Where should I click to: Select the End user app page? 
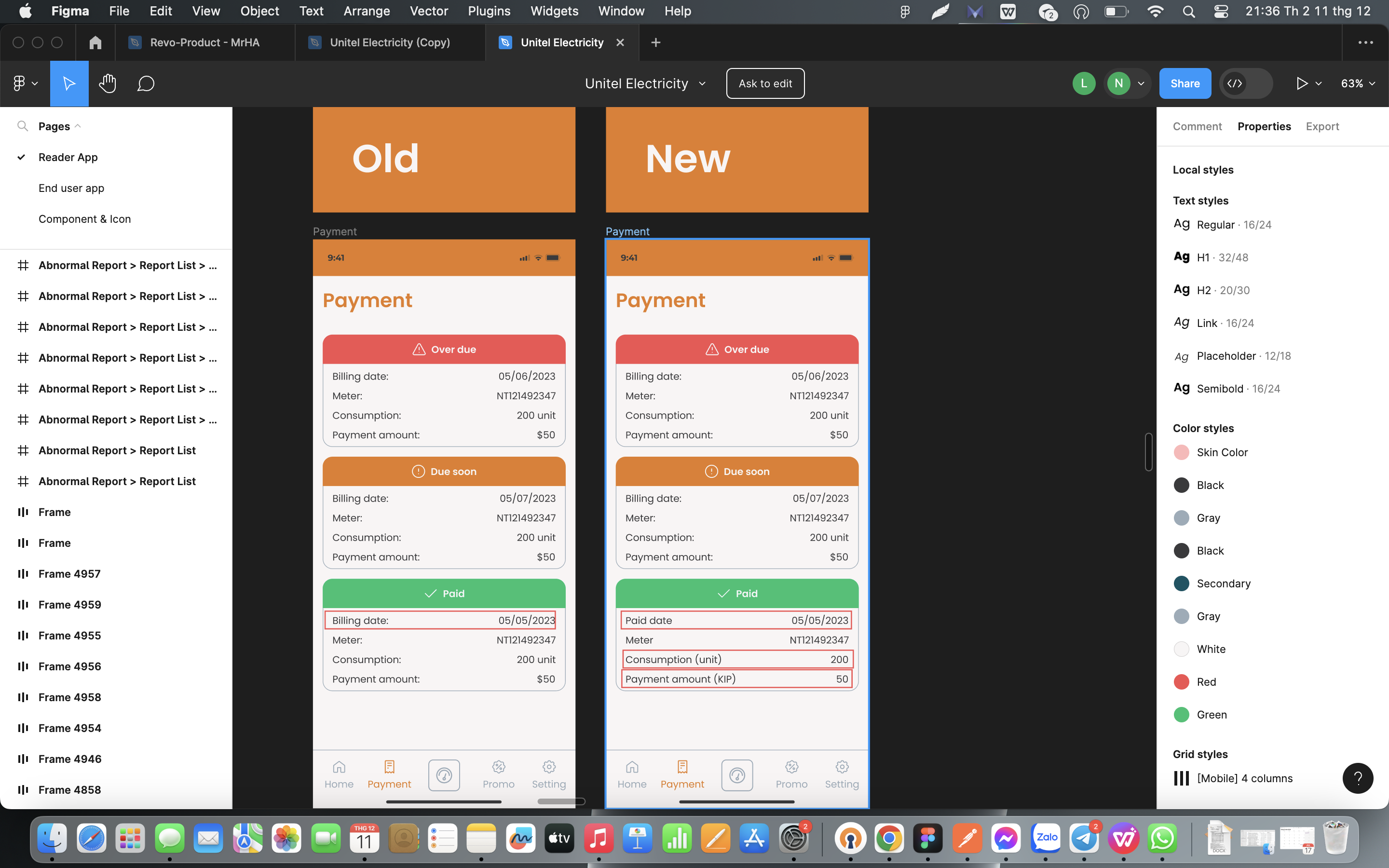tap(71, 188)
